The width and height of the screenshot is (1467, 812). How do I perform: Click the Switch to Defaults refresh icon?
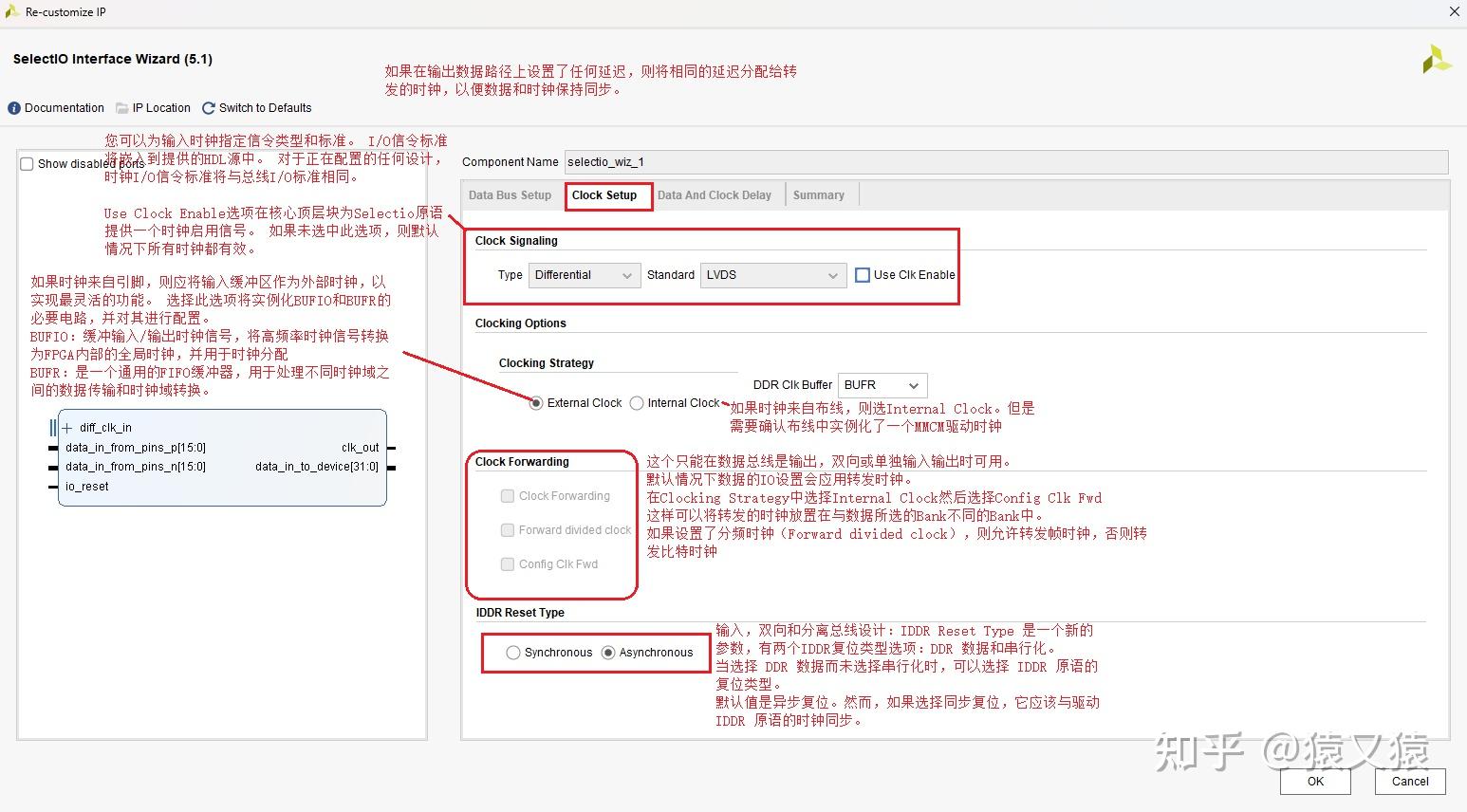click(x=208, y=107)
